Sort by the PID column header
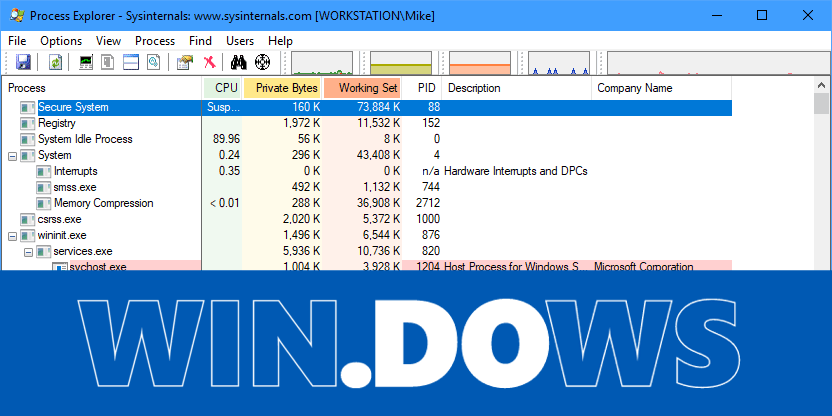Image resolution: width=832 pixels, height=416 pixels. click(x=422, y=88)
